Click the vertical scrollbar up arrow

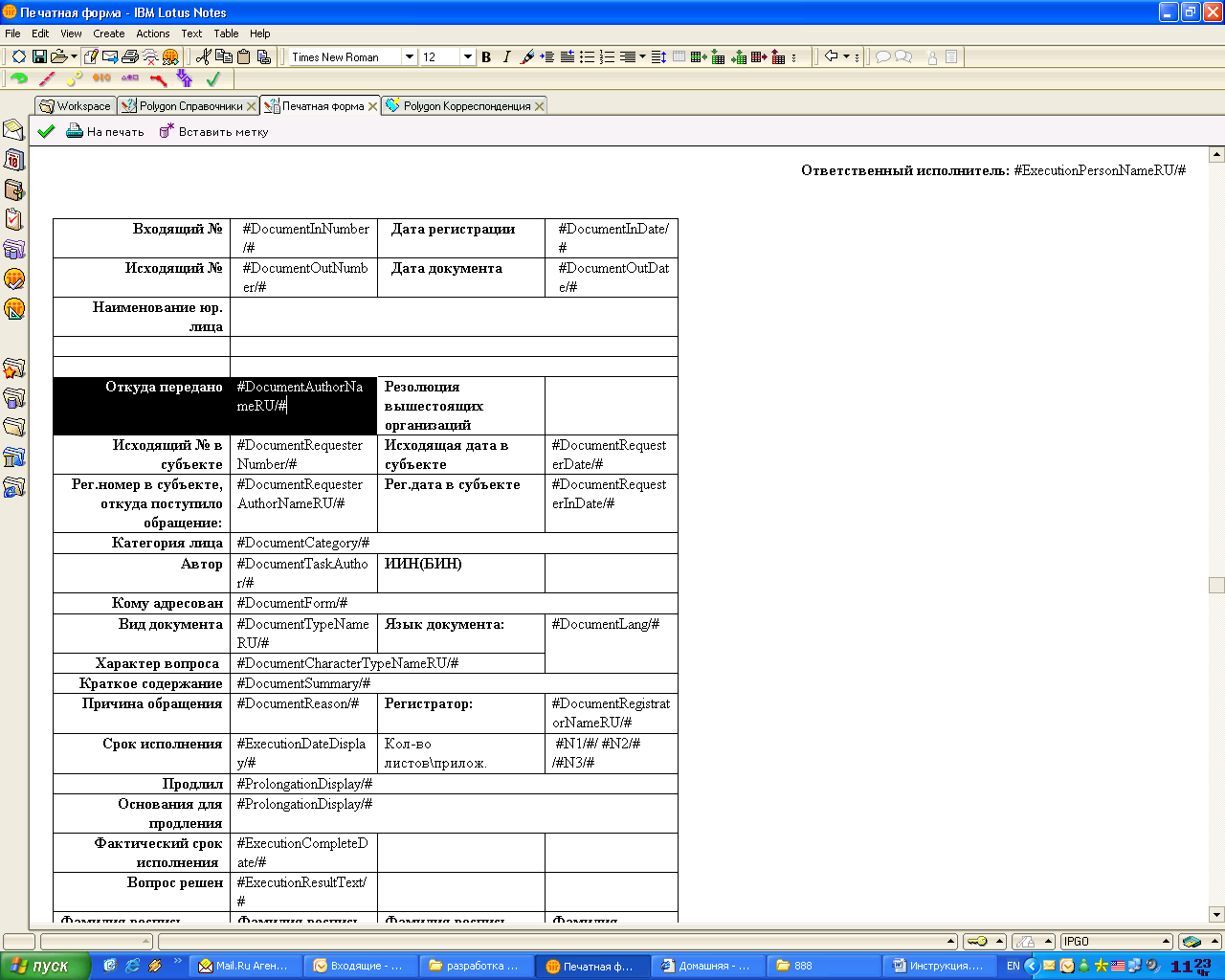pyautogui.click(x=1216, y=154)
